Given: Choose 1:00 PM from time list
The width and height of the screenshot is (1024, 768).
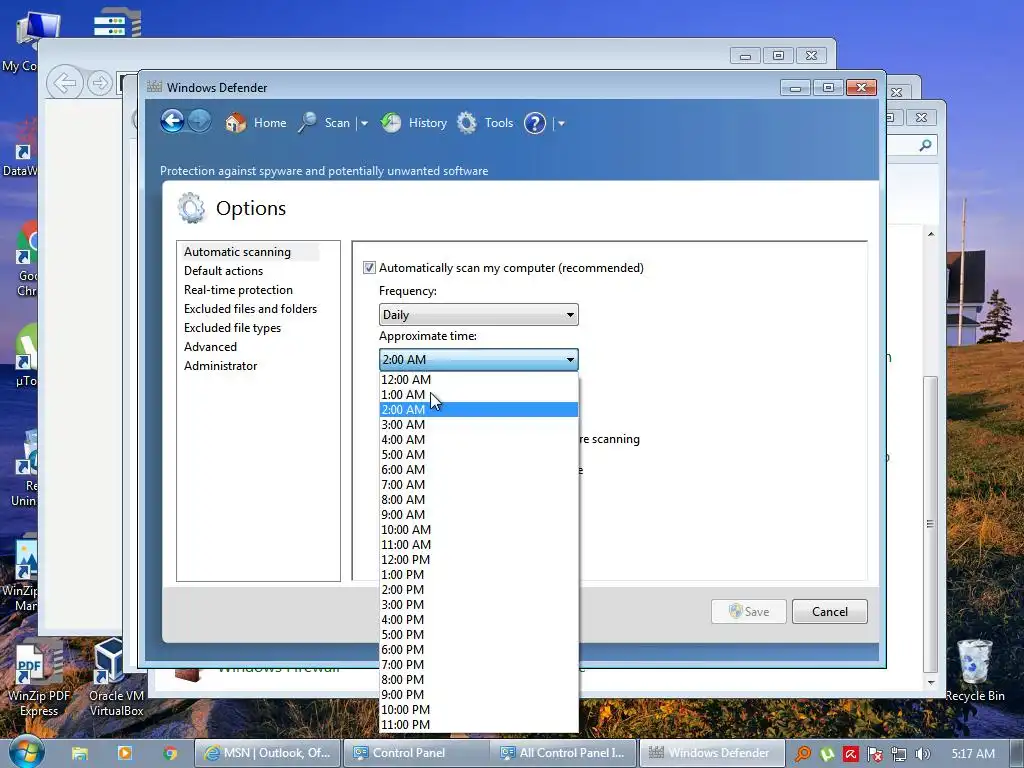Looking at the screenshot, I should coord(479,575).
